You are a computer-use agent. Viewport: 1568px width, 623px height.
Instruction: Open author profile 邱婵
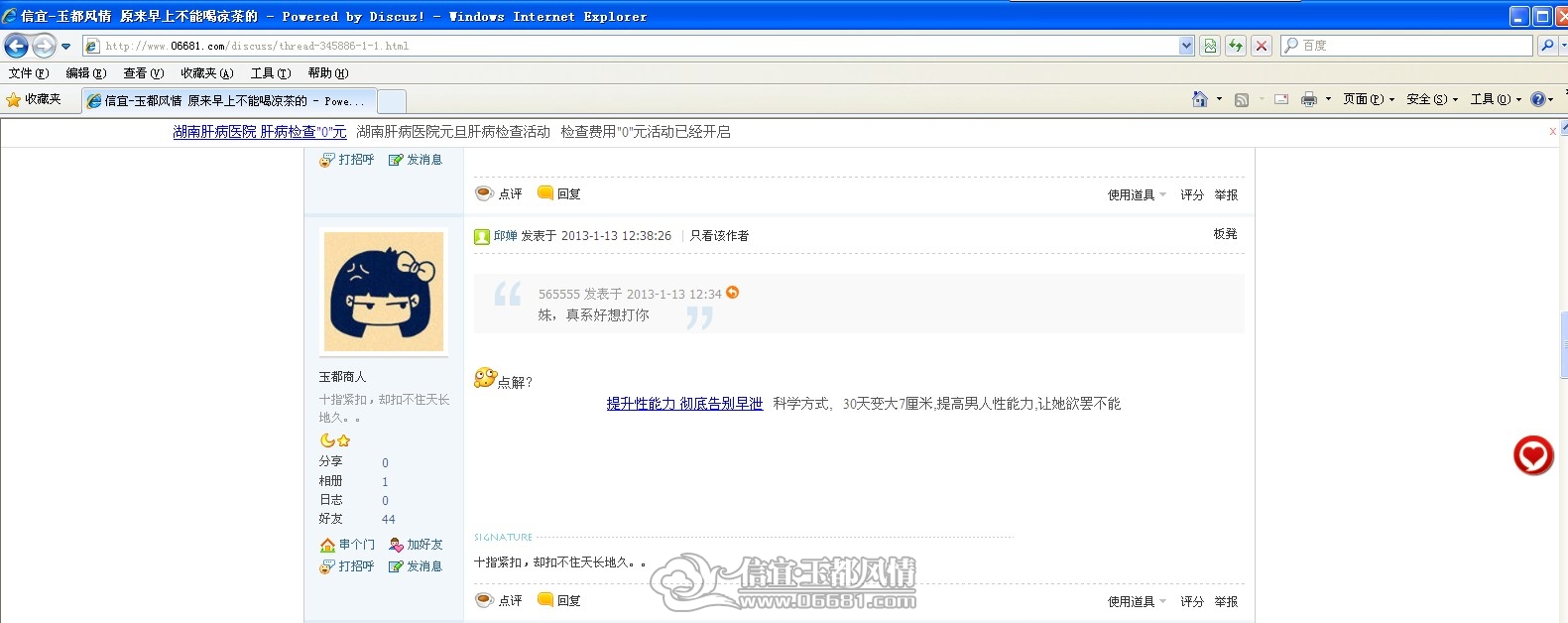506,236
